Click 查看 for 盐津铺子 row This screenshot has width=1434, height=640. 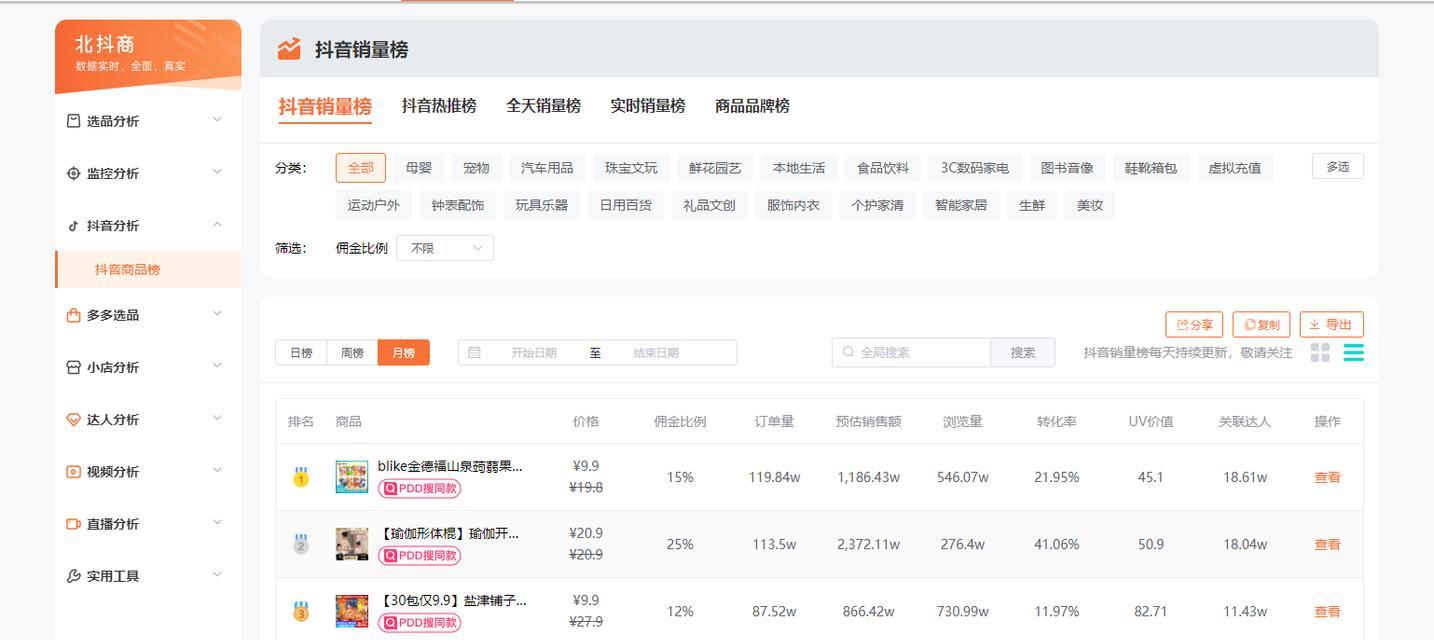[1327, 612]
